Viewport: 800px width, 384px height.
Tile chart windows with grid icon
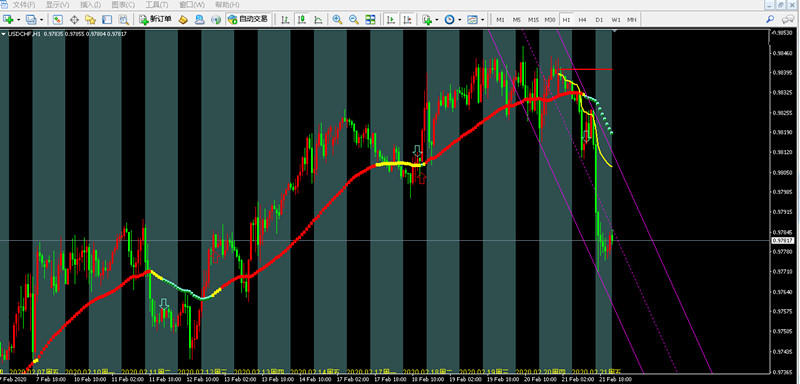click(x=370, y=19)
